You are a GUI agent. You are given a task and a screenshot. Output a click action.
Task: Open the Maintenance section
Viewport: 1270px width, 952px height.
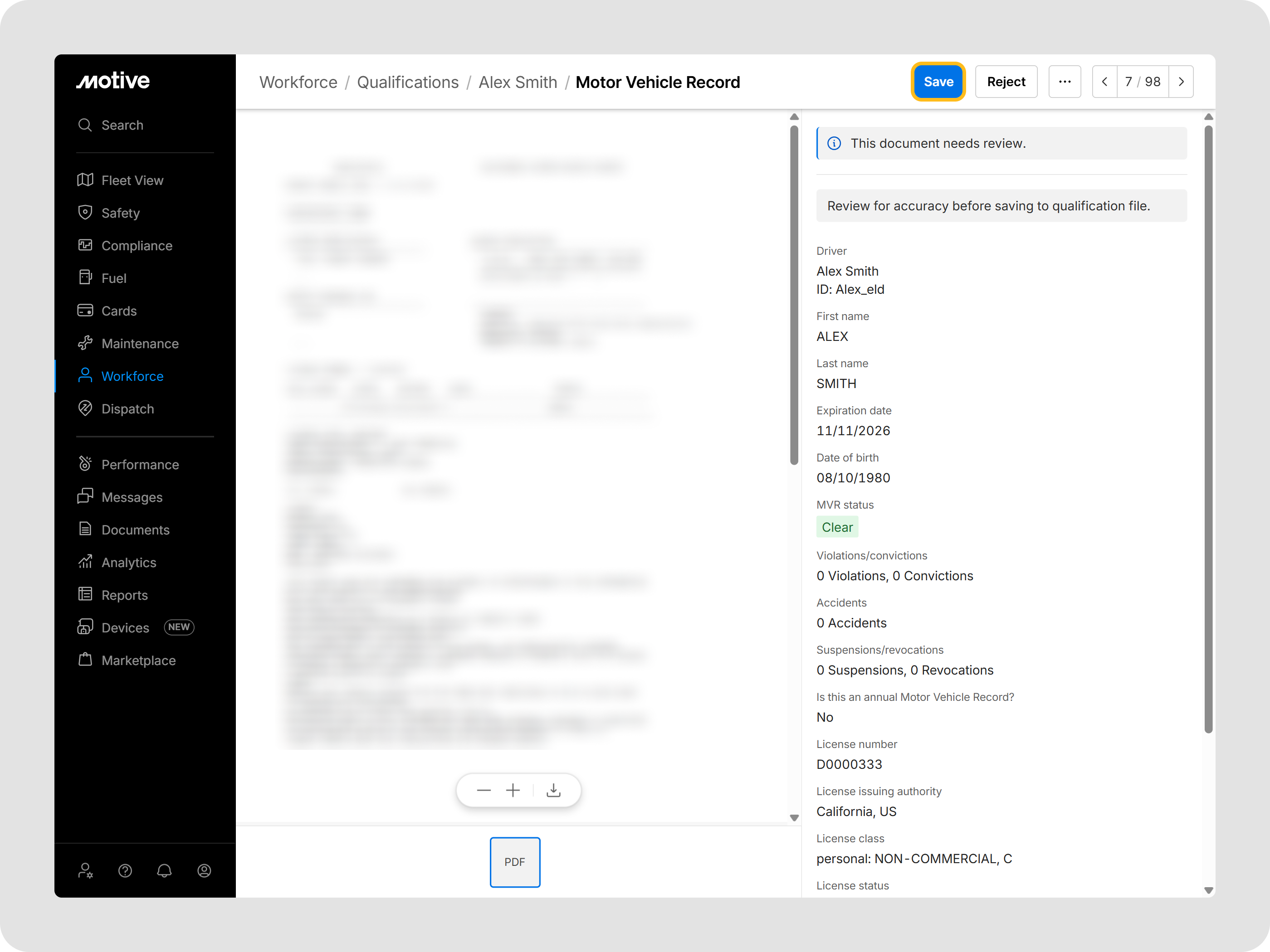point(140,343)
